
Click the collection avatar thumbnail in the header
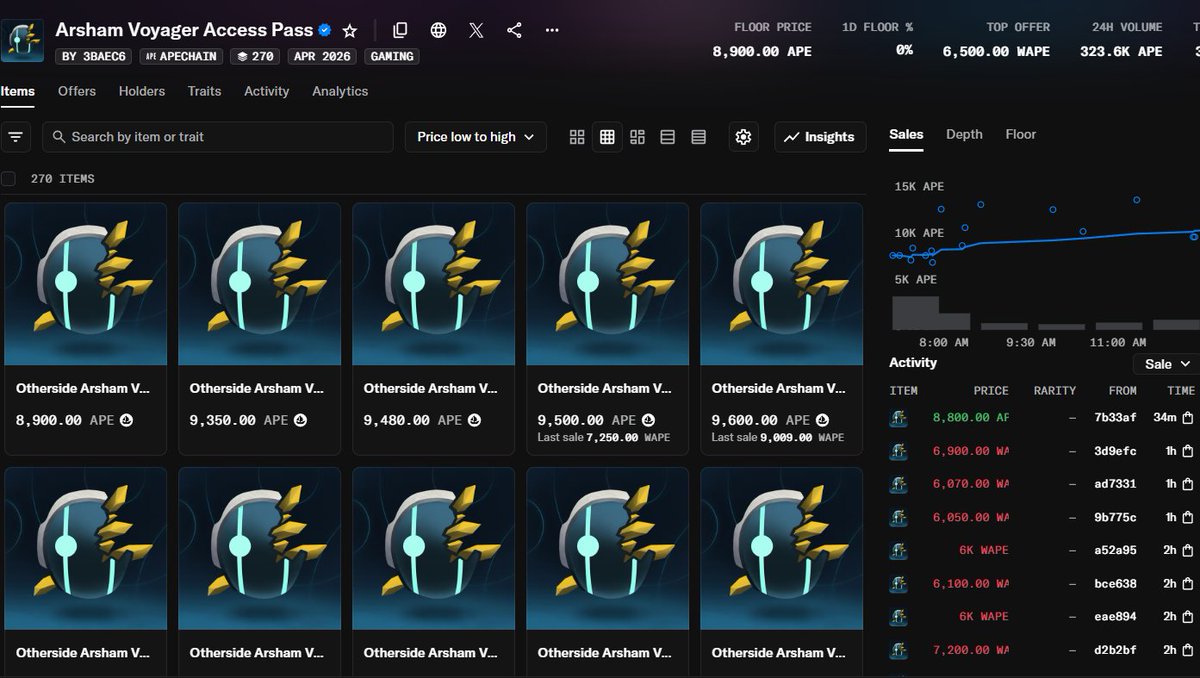[x=22, y=40]
